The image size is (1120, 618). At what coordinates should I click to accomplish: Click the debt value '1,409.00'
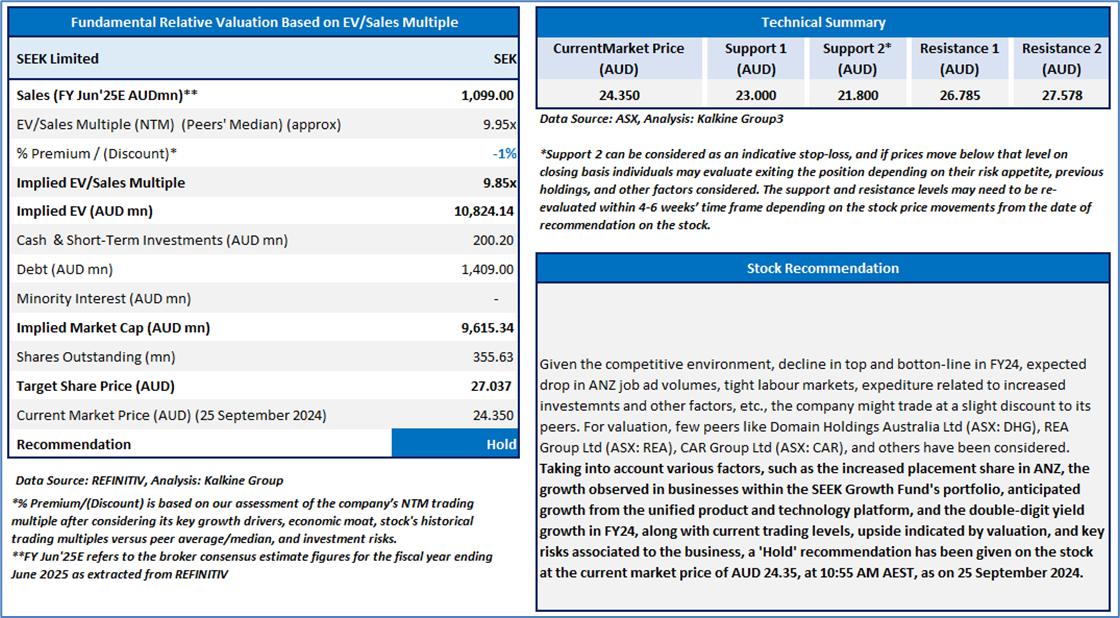(x=488, y=269)
